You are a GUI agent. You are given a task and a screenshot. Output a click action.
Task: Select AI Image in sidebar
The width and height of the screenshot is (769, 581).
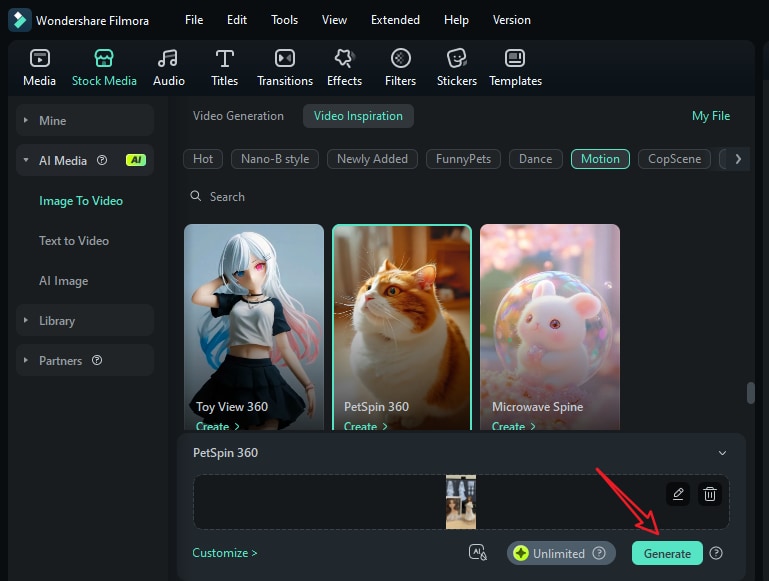click(64, 280)
